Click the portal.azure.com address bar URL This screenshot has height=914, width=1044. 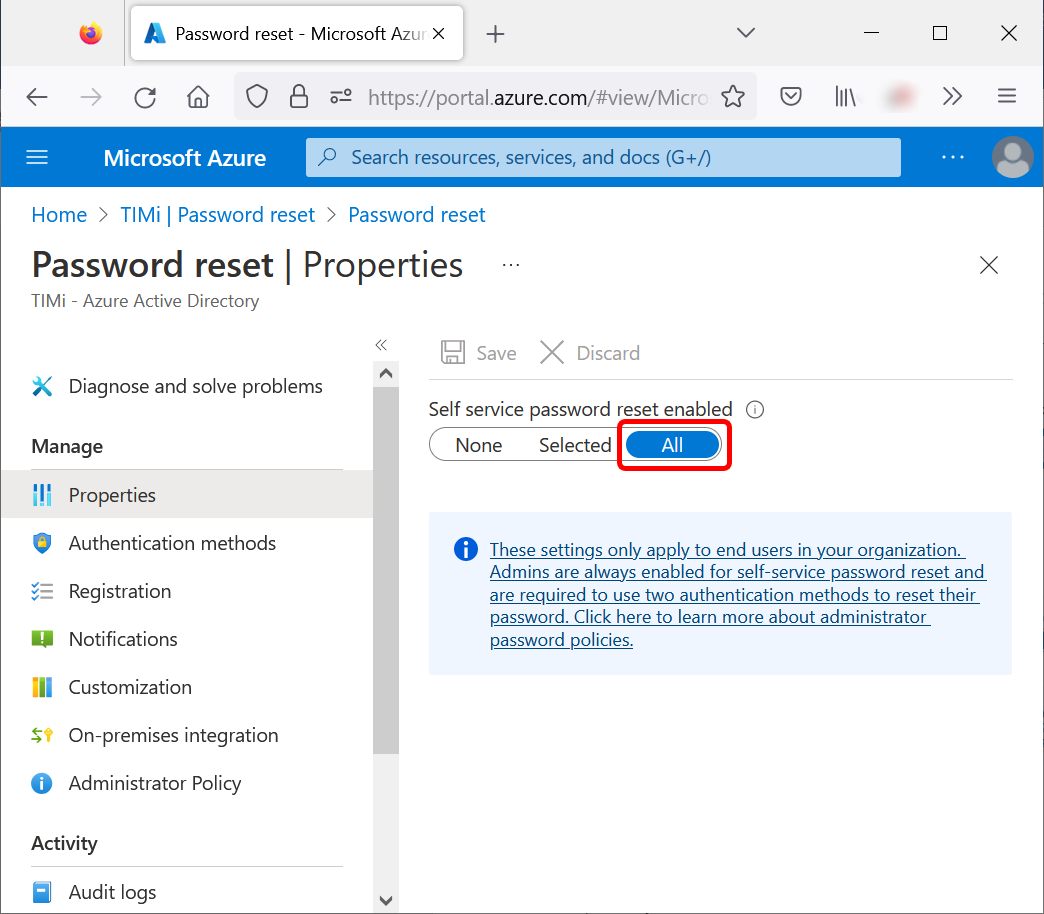[x=537, y=97]
